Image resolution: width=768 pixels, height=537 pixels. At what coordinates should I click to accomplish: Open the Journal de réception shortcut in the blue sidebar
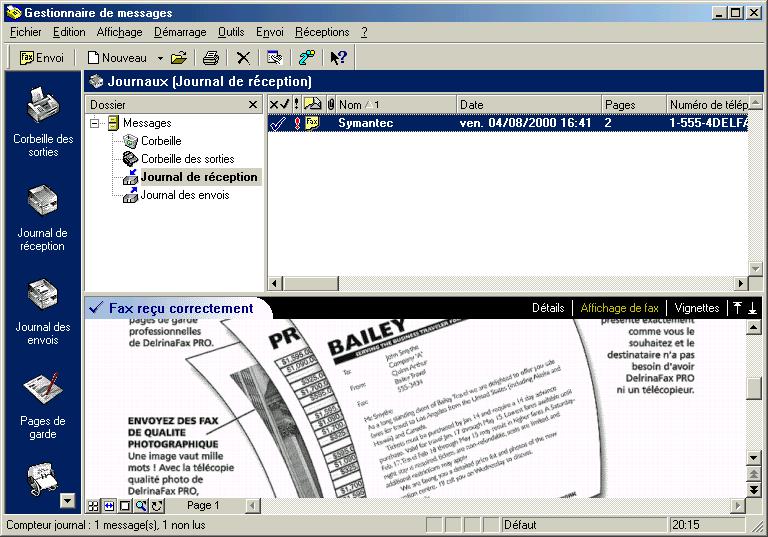coord(43,218)
